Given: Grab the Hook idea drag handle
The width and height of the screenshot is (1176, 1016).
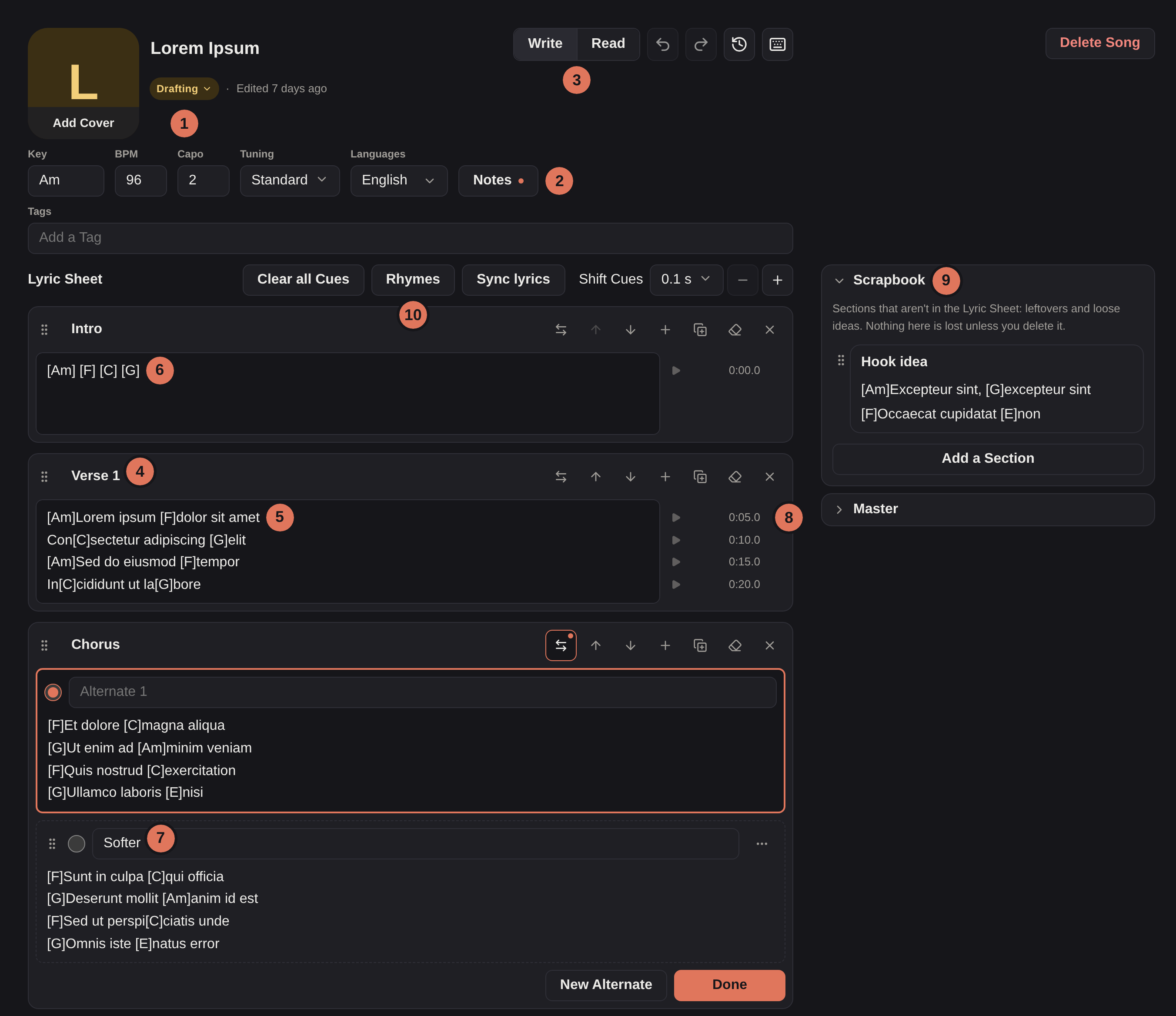Looking at the screenshot, I should coord(841,361).
